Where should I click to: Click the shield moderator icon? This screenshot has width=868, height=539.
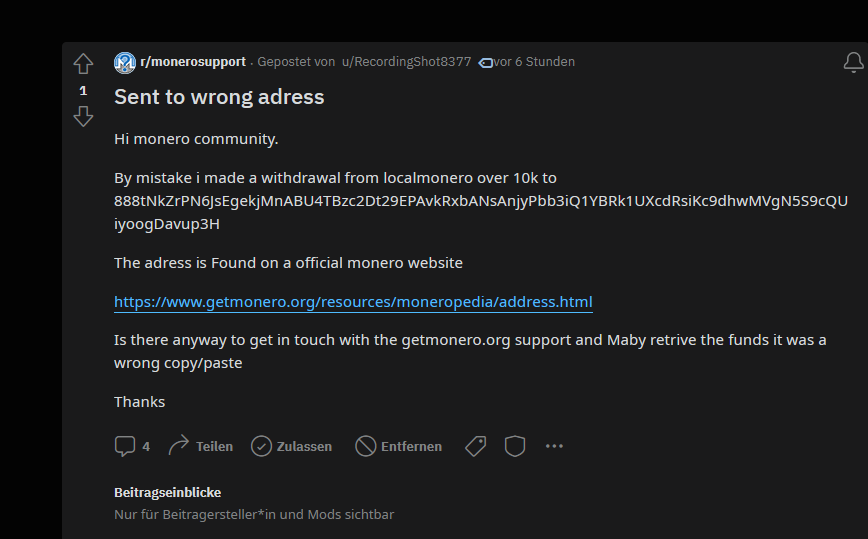click(515, 446)
